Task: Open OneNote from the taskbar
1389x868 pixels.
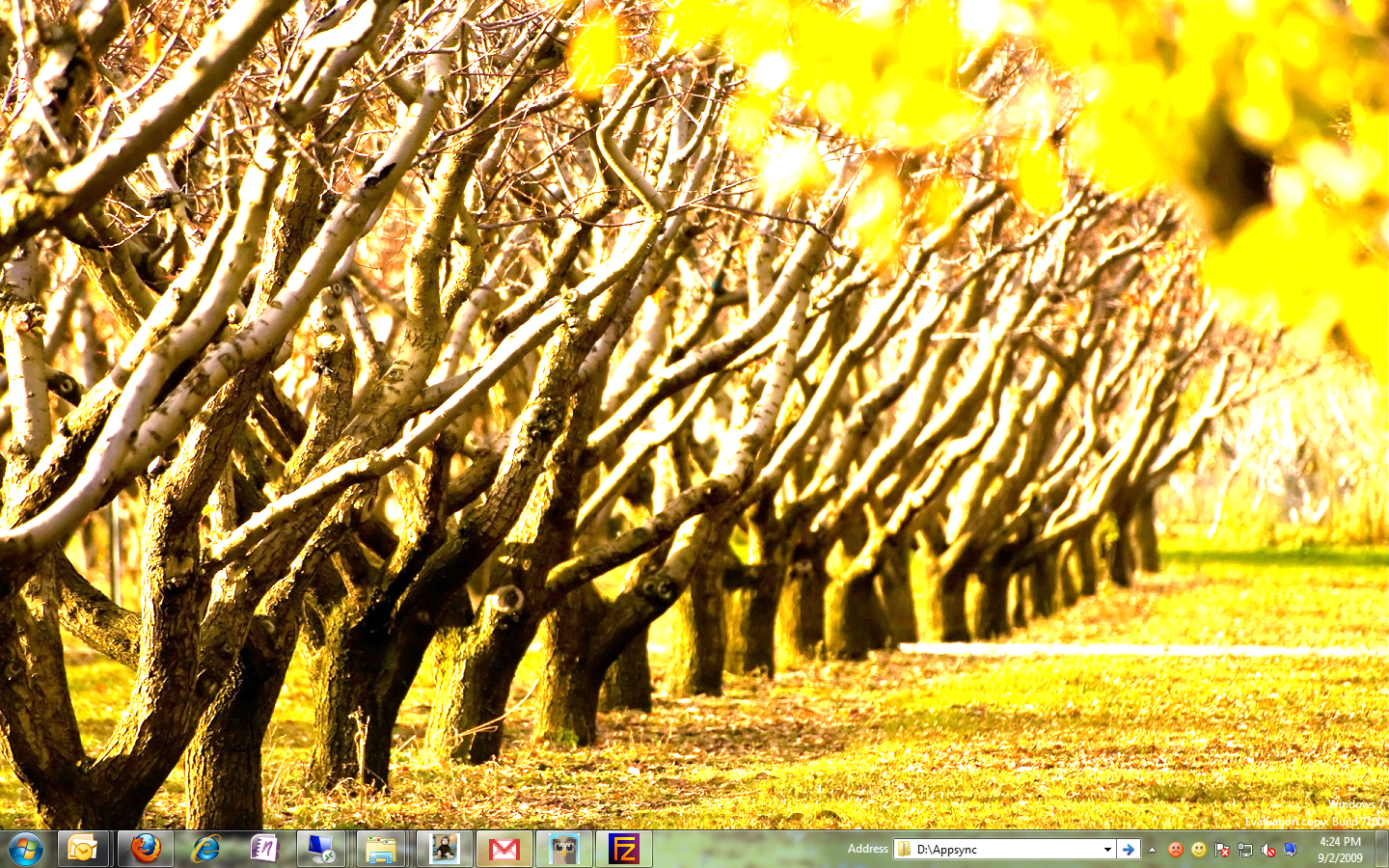Action: 263,849
